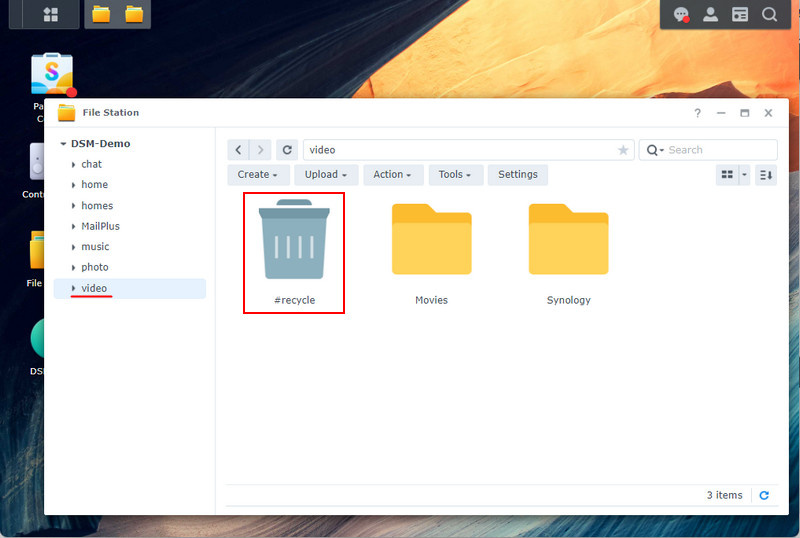
Task: Refresh the item count in the status bar
Action: point(764,496)
